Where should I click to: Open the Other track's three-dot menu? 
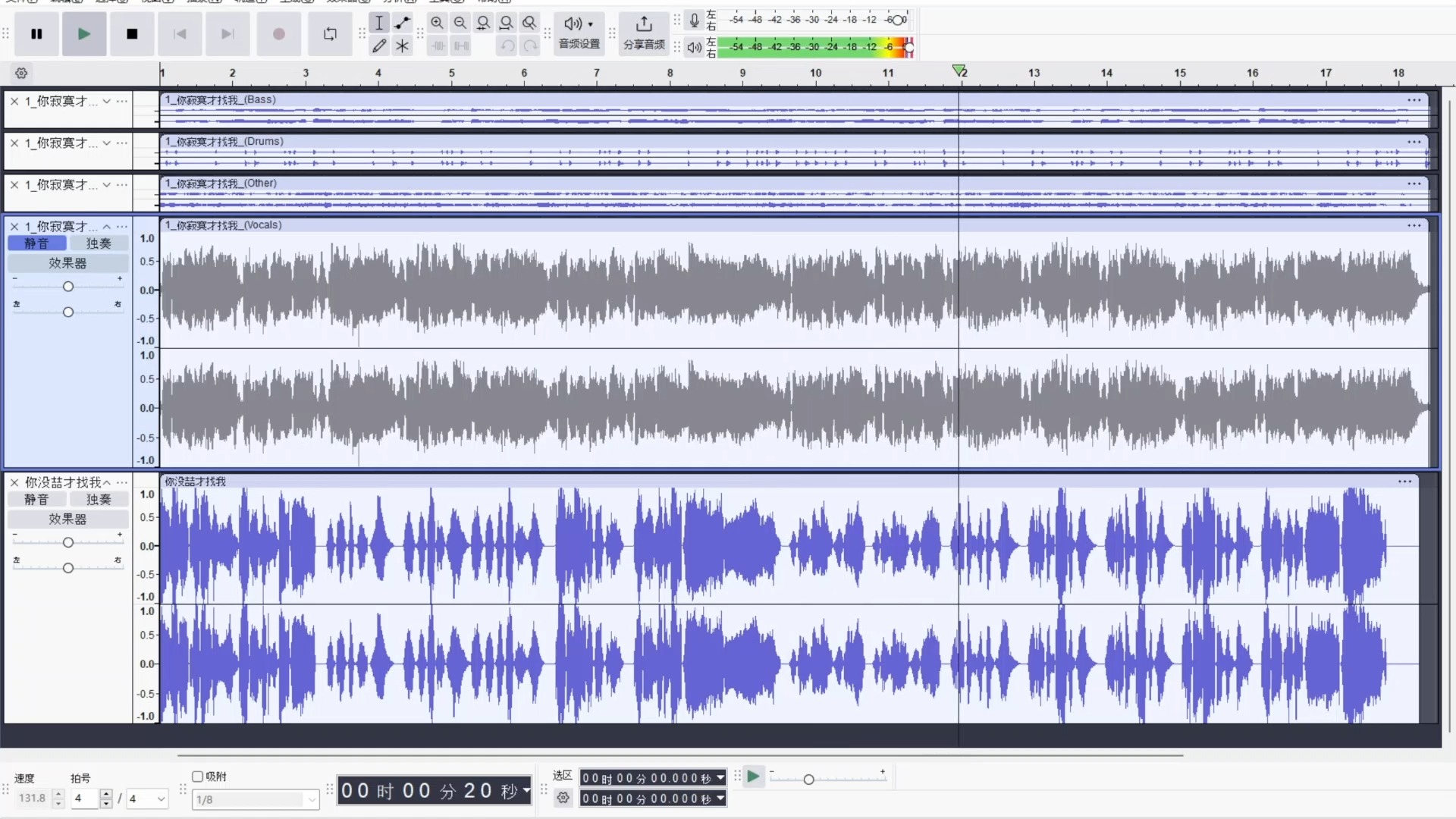122,185
